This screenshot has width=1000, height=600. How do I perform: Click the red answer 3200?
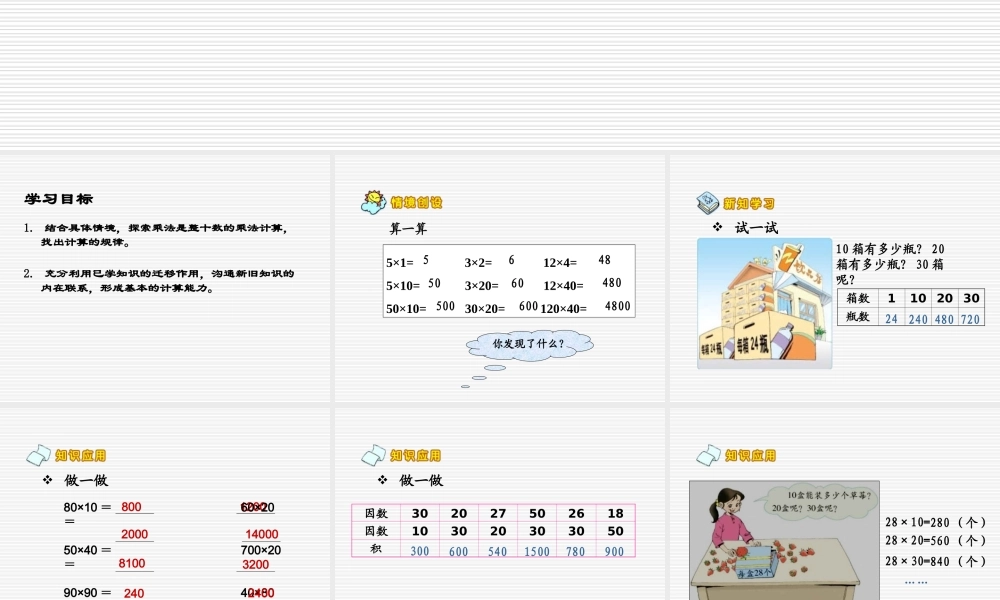coord(256,564)
